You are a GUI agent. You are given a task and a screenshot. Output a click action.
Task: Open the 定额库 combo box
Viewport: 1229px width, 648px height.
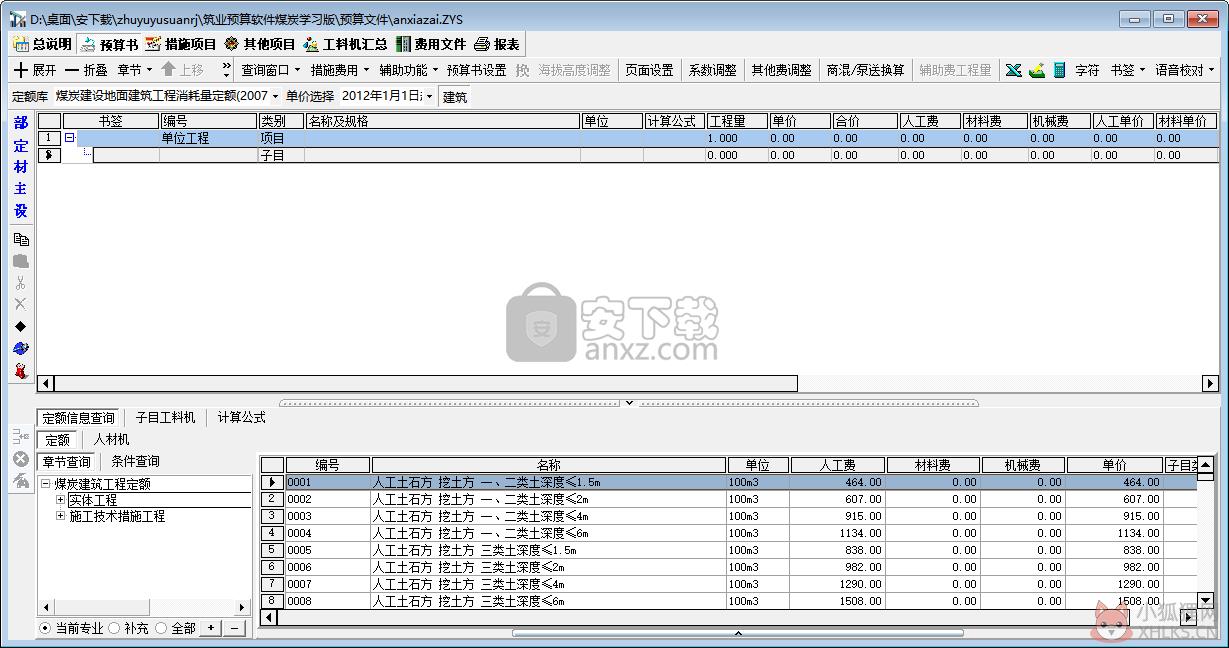[x=167, y=96]
